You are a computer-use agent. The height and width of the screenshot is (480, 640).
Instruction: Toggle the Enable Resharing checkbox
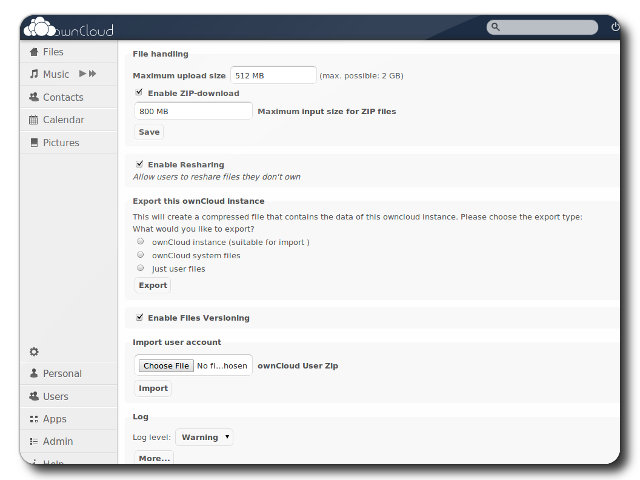point(139,164)
